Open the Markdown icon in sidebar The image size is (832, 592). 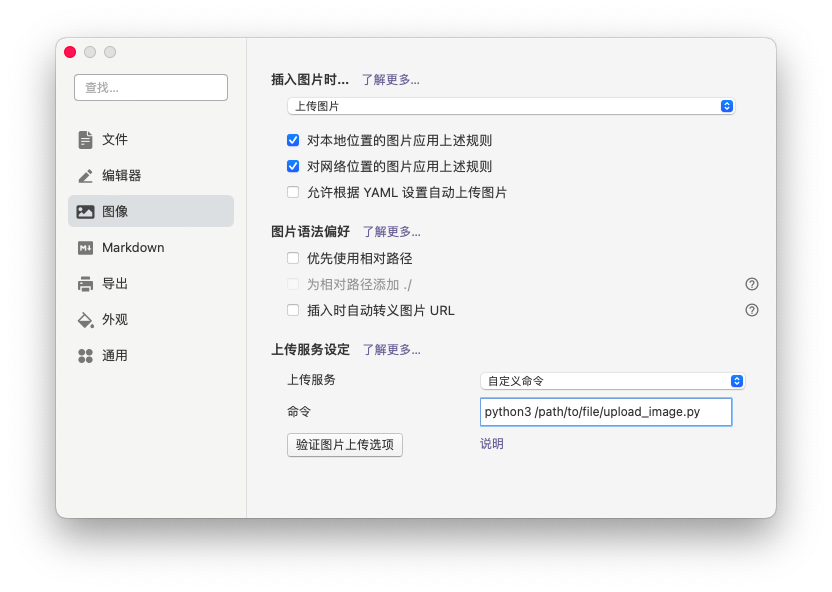pyautogui.click(x=85, y=248)
